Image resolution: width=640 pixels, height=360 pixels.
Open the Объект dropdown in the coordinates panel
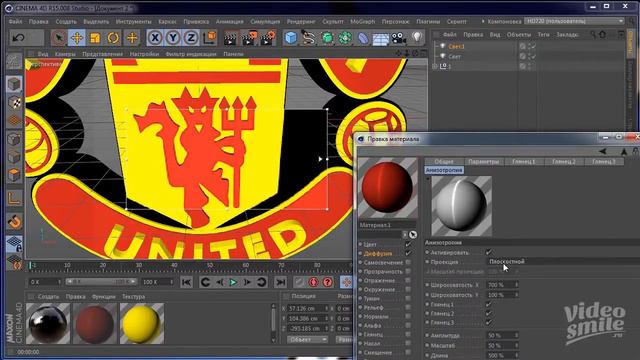pyautogui.click(x=307, y=339)
